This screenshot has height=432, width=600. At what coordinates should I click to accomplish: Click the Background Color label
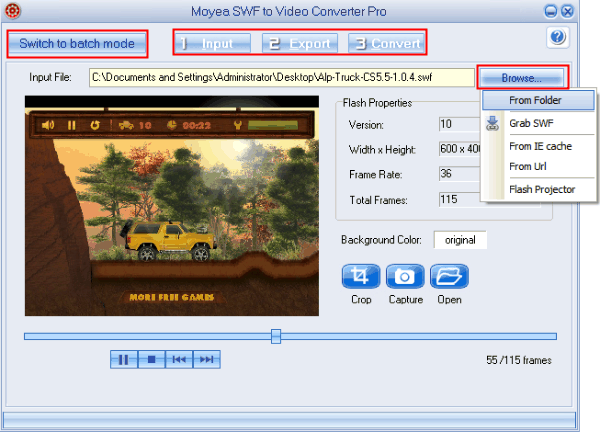[x=381, y=240]
